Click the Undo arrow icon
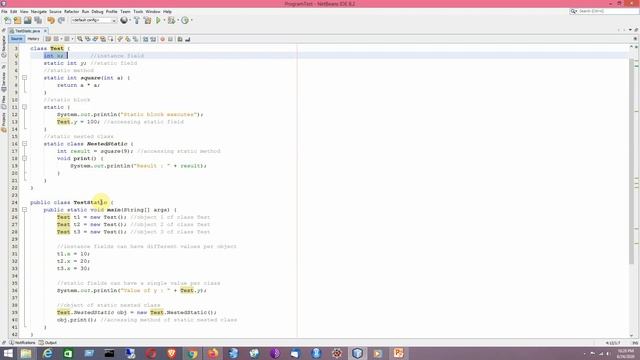 click(x=51, y=20)
